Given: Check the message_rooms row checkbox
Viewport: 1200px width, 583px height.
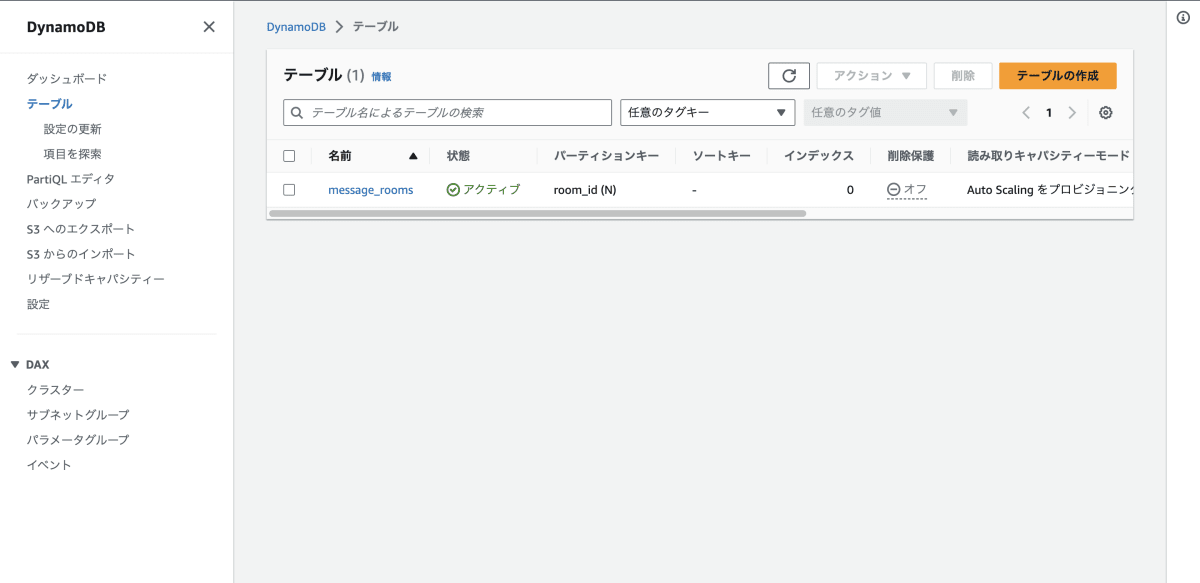Looking at the screenshot, I should [289, 189].
